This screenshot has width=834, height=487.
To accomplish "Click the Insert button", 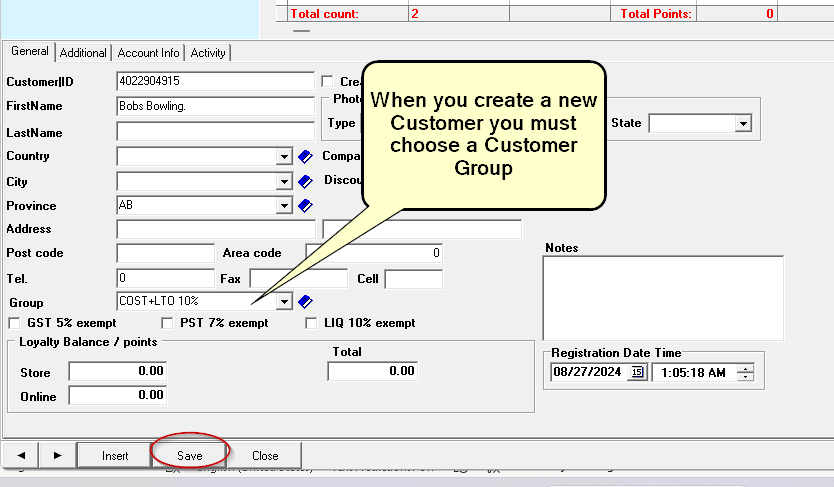I will pyautogui.click(x=115, y=456).
